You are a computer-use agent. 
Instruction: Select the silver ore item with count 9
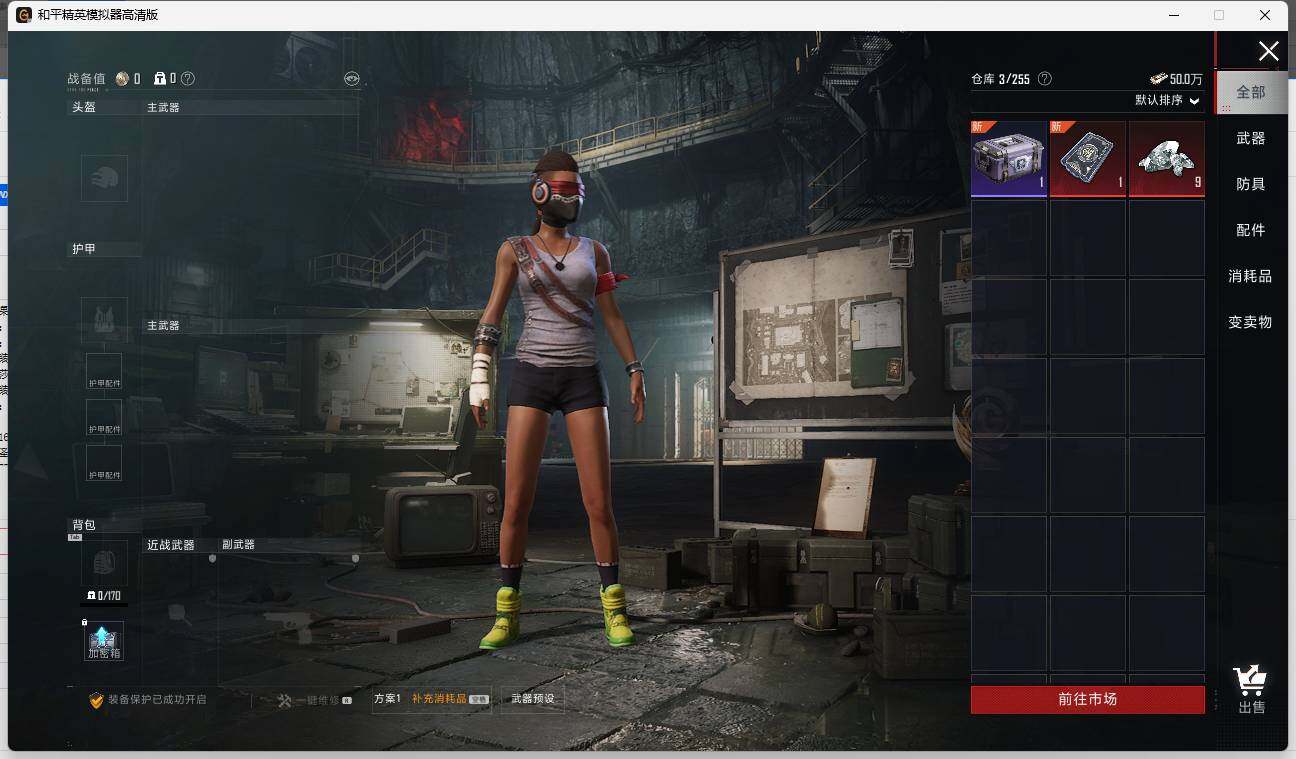pyautogui.click(x=1167, y=158)
